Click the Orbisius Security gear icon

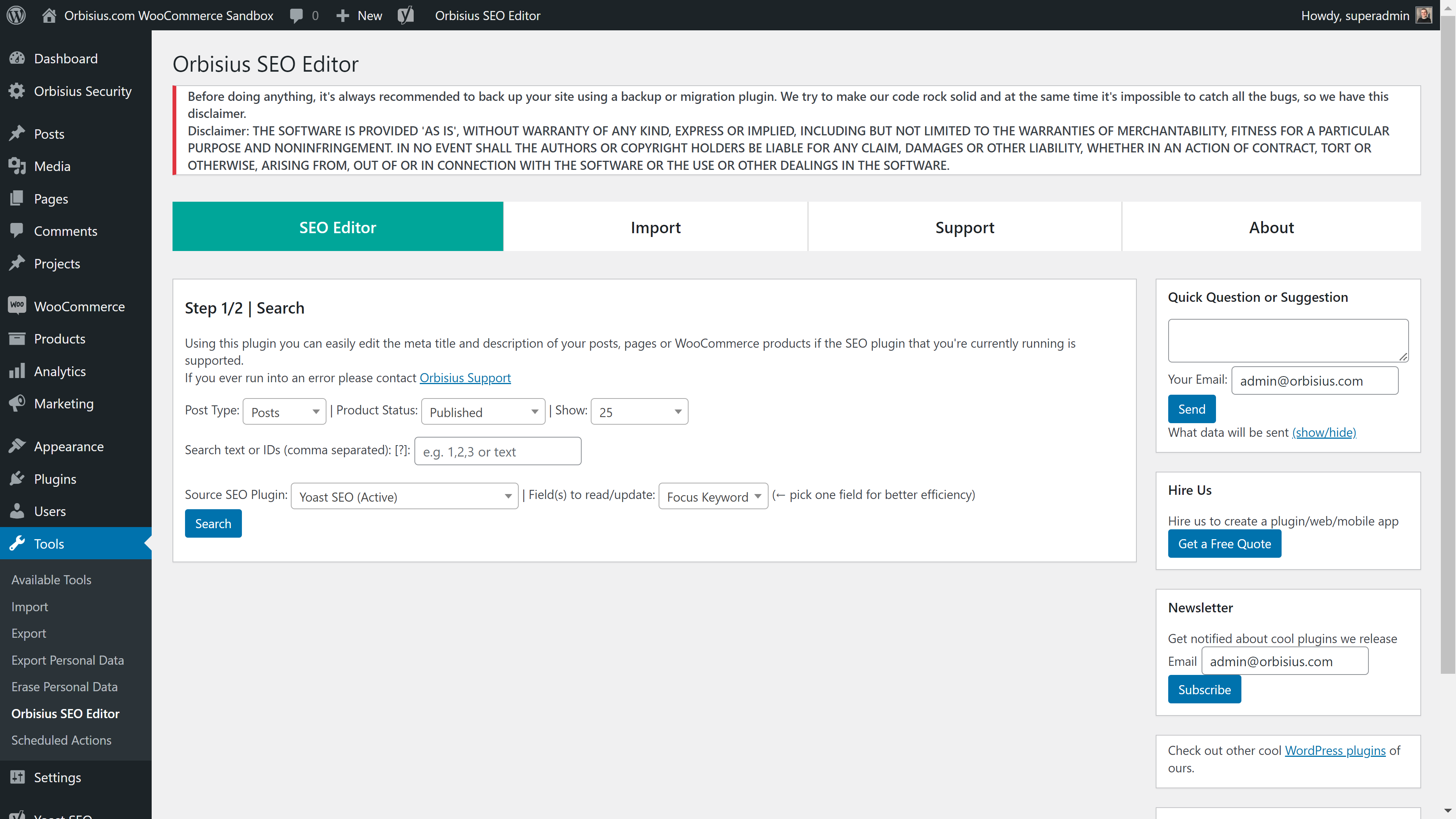click(17, 91)
